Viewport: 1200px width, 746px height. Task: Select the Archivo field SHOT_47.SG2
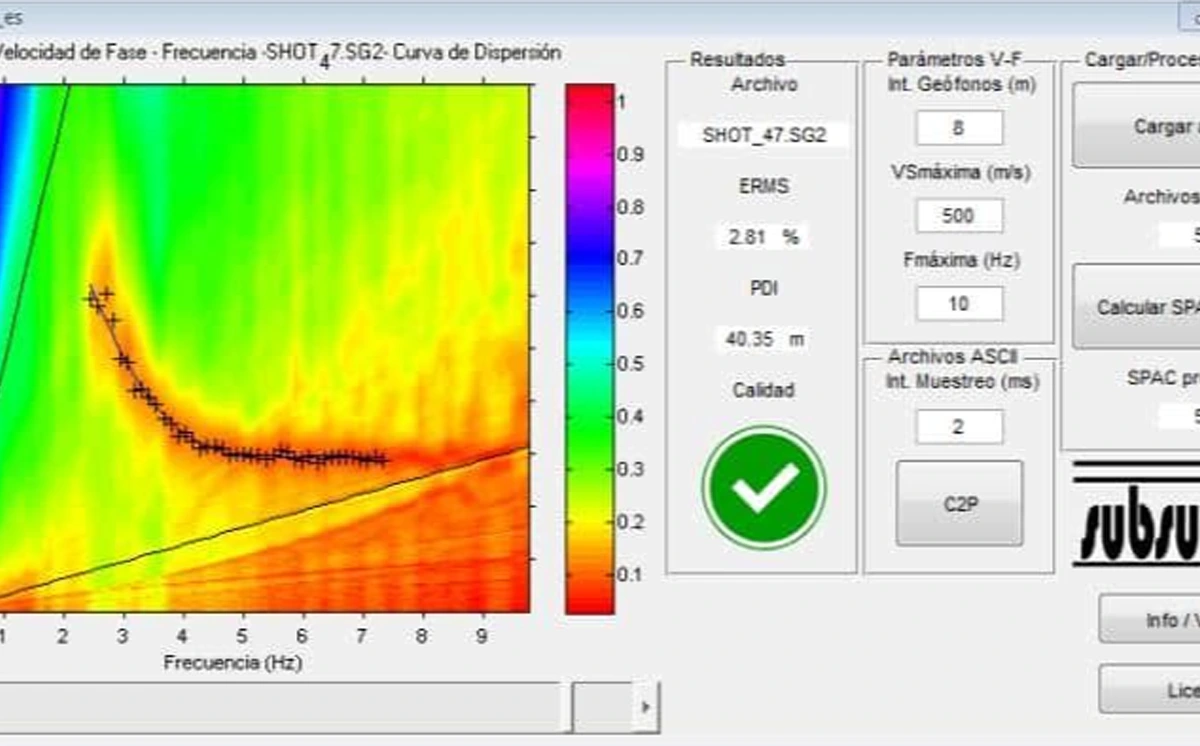[x=763, y=135]
